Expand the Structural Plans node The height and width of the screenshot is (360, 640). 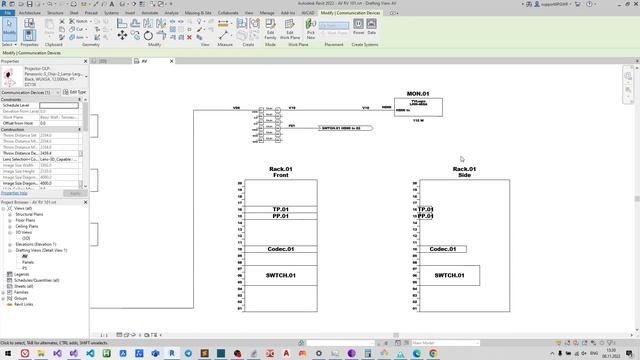pyautogui.click(x=10, y=214)
